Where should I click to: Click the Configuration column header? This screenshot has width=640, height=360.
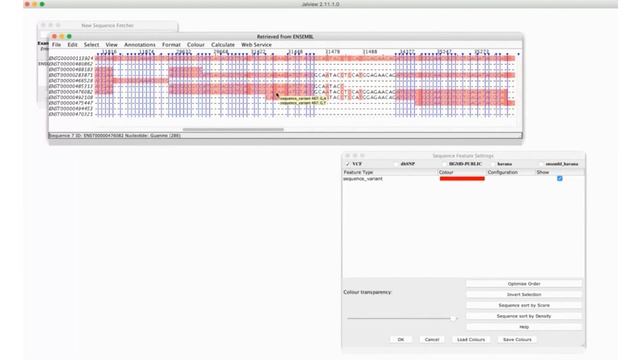click(x=511, y=172)
